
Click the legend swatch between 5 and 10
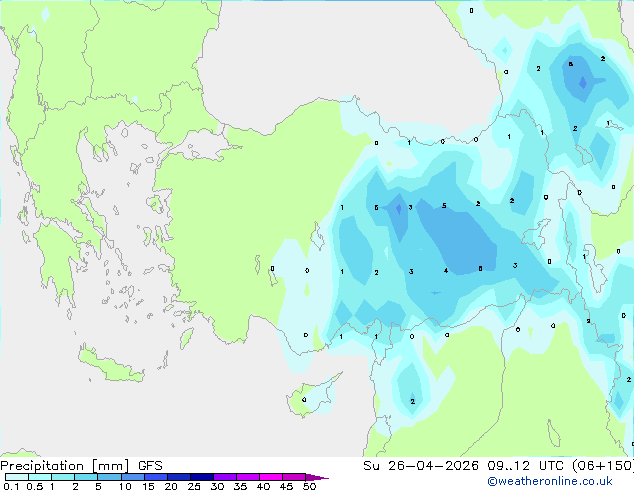pos(109,477)
